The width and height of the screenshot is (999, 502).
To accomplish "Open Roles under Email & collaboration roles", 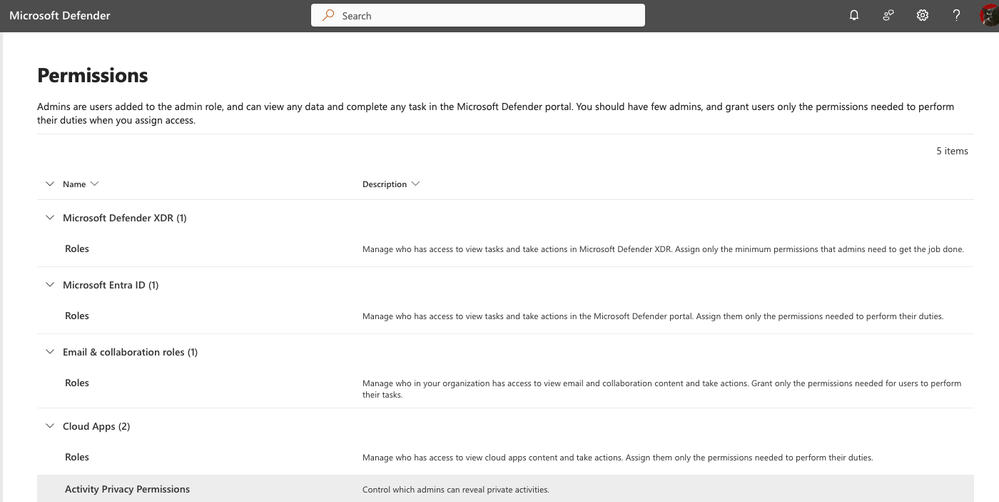I will (76, 382).
